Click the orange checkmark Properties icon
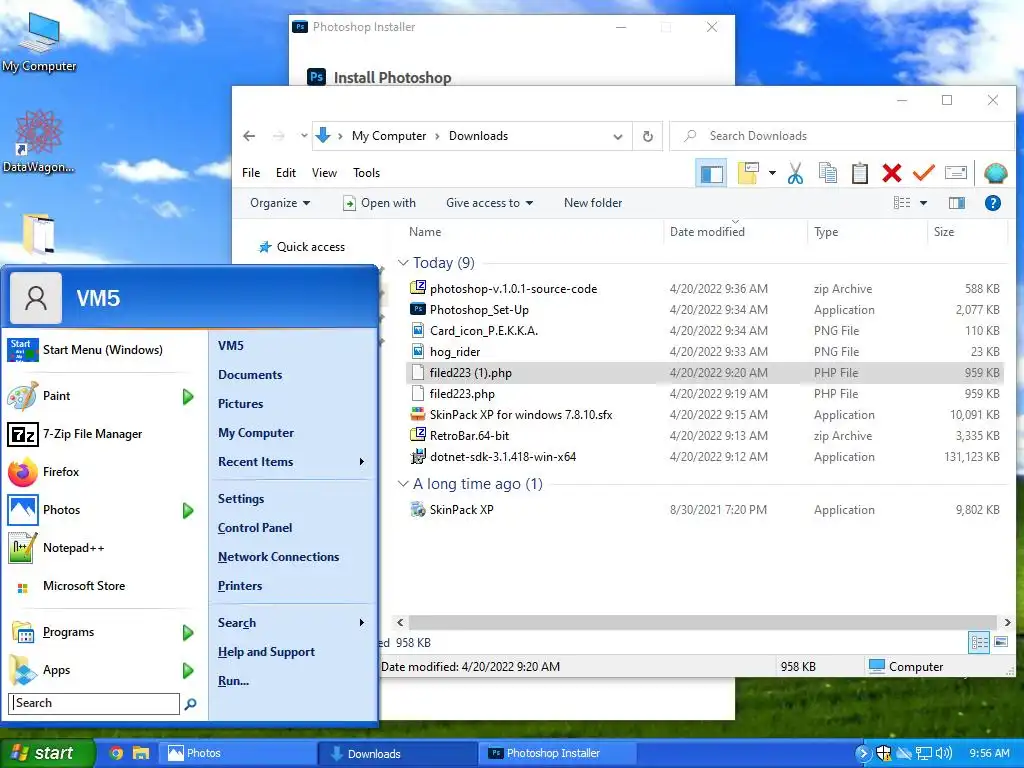The image size is (1024, 768). point(923,173)
